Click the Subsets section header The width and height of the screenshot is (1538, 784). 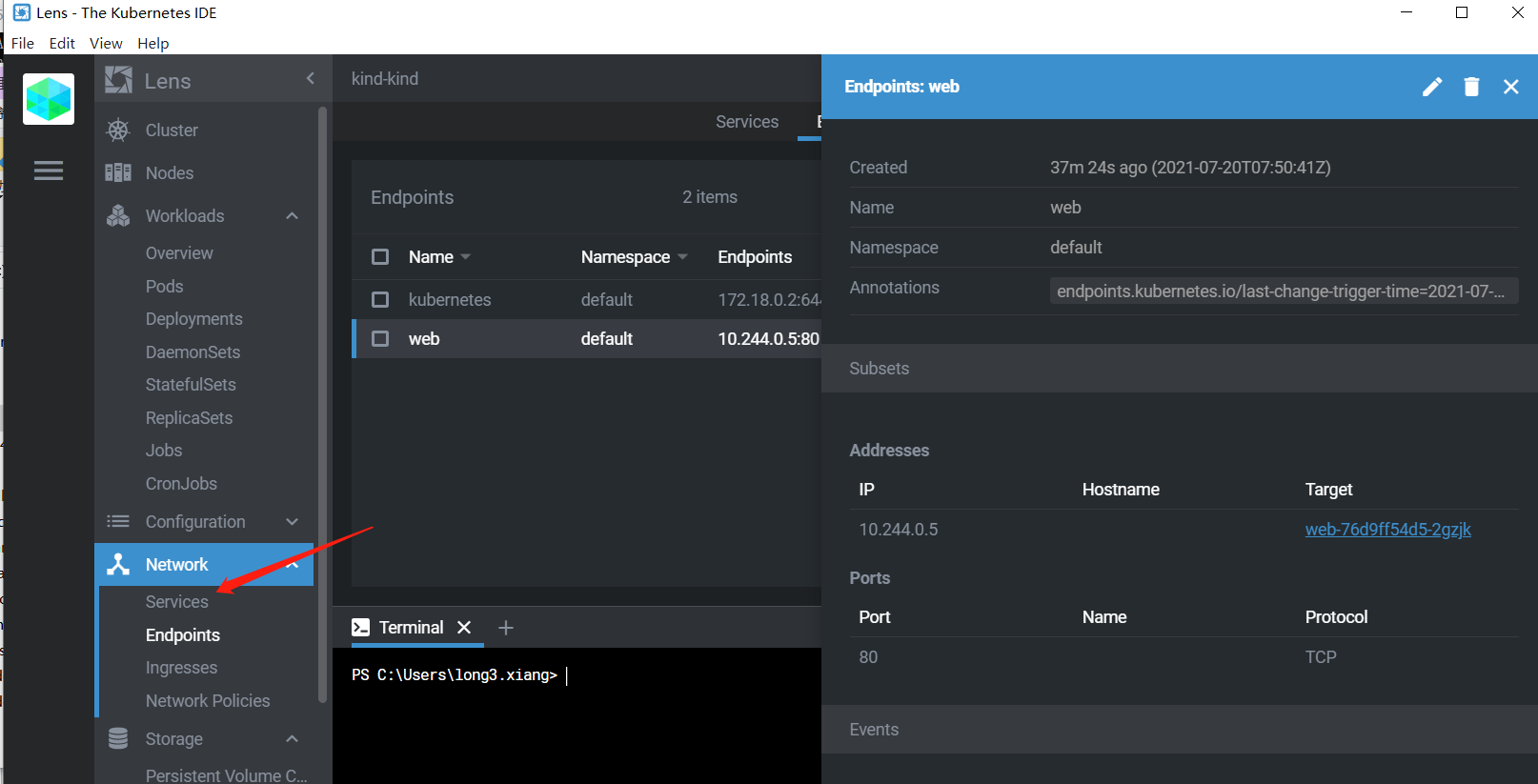tap(1180, 368)
